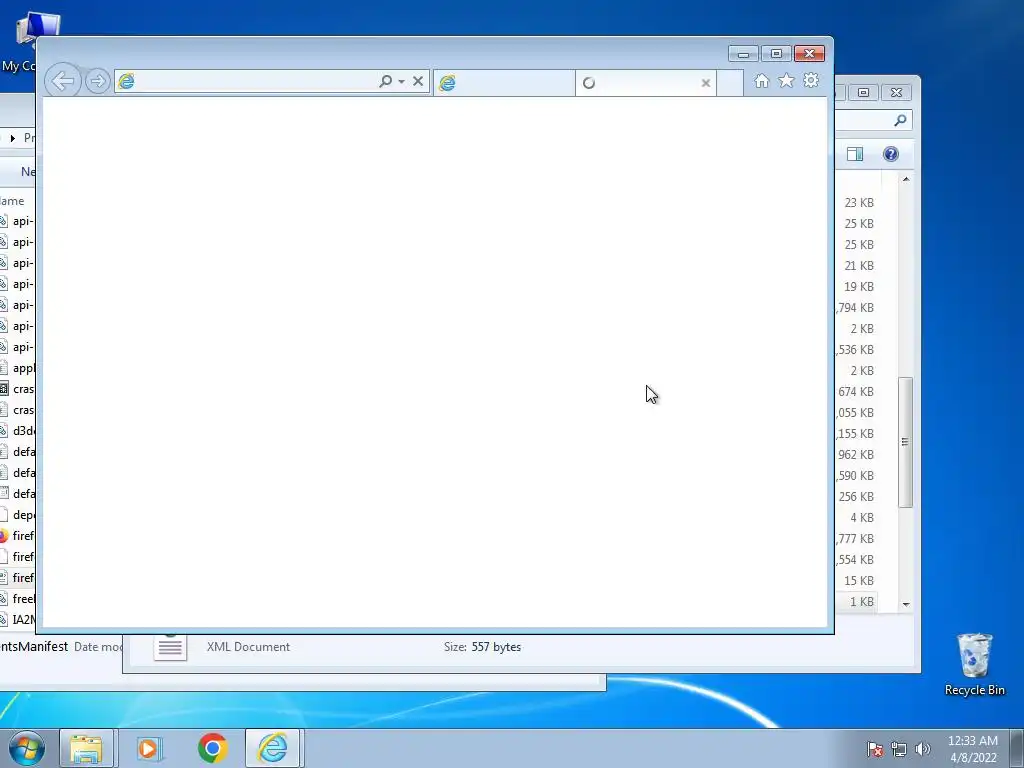Select the appl file row

18,368
